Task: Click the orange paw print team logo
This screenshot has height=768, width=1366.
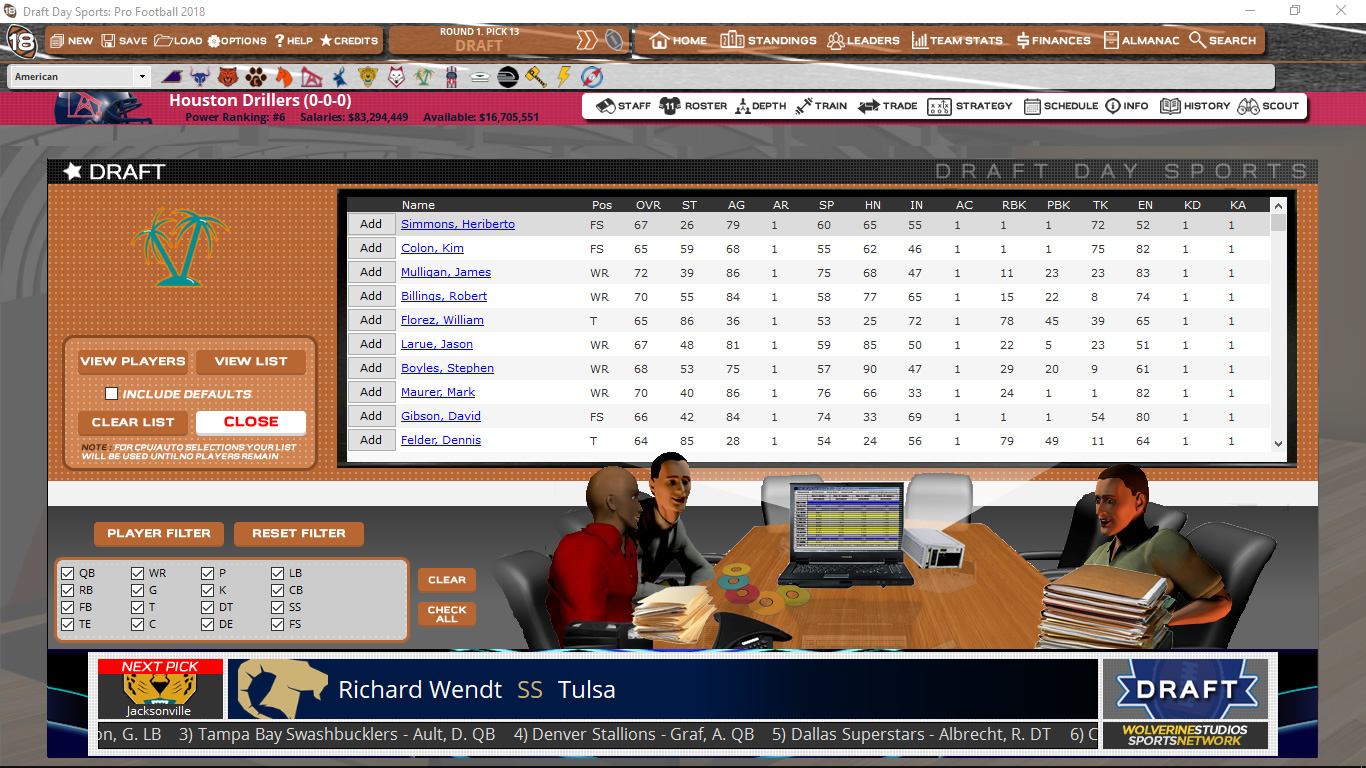Action: [257, 77]
